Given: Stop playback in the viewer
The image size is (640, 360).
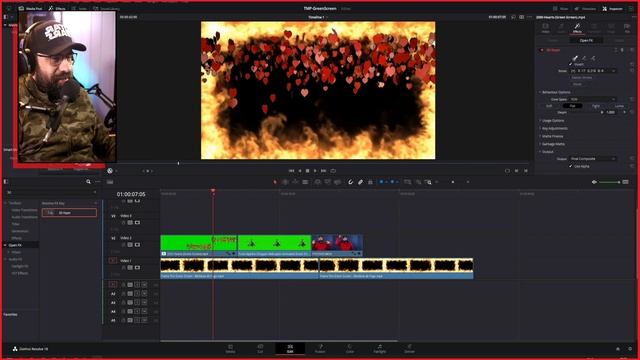Looking at the screenshot, I should (307, 171).
